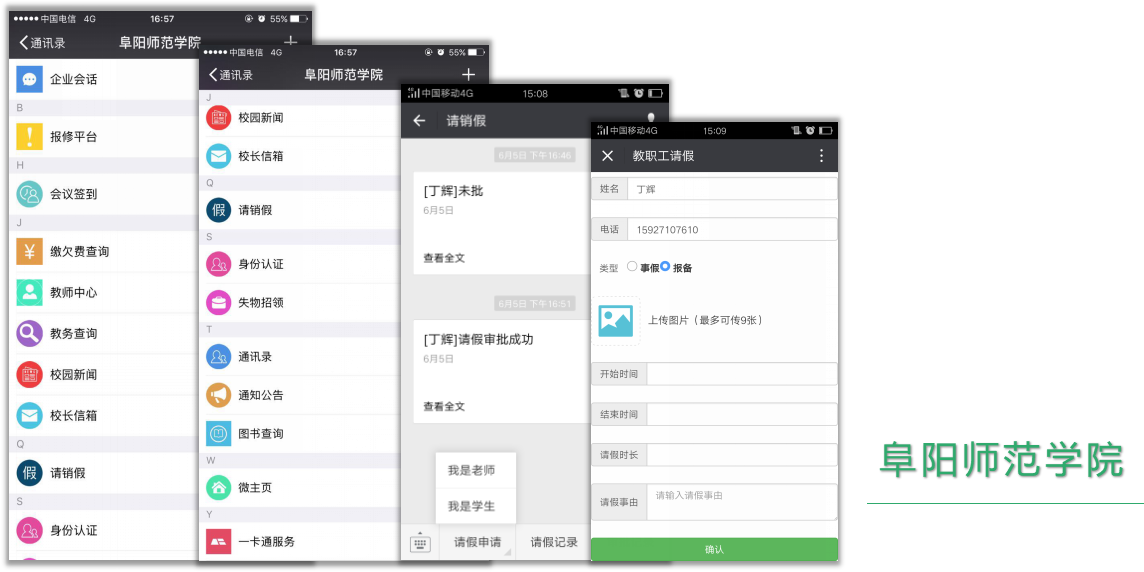Open the orange 通知公告 megaphone icon
This screenshot has width=1144, height=572.
(x=218, y=395)
